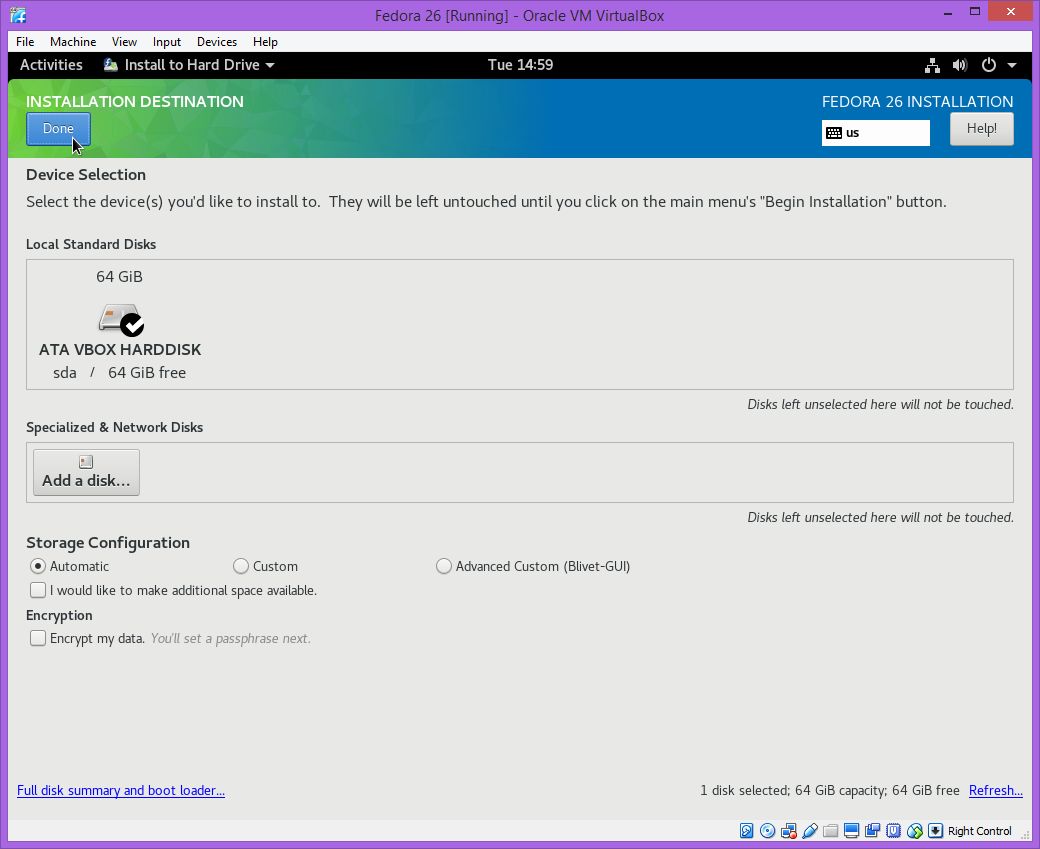The width and height of the screenshot is (1040, 849).
Task: Select Automatic storage configuration
Action: tap(38, 566)
